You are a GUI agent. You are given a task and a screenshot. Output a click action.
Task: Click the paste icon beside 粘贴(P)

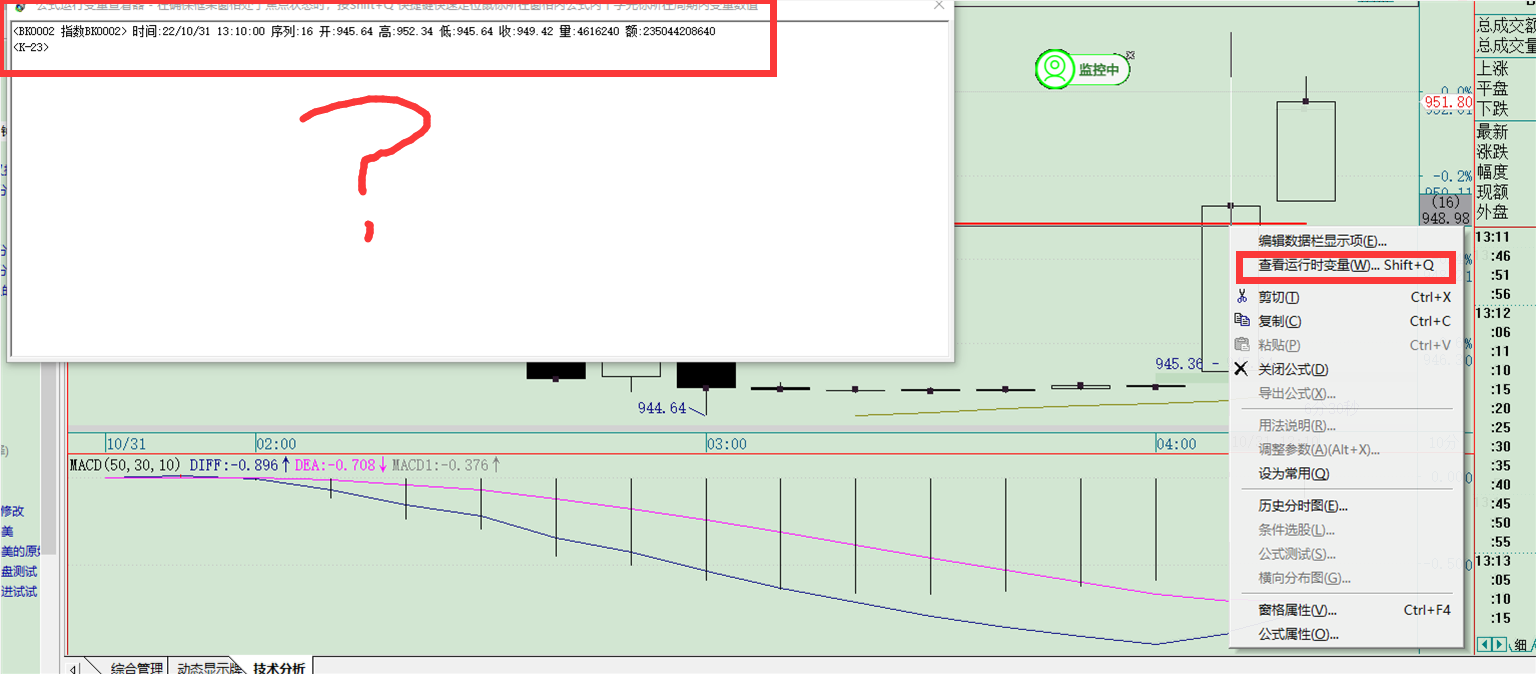(1241, 344)
